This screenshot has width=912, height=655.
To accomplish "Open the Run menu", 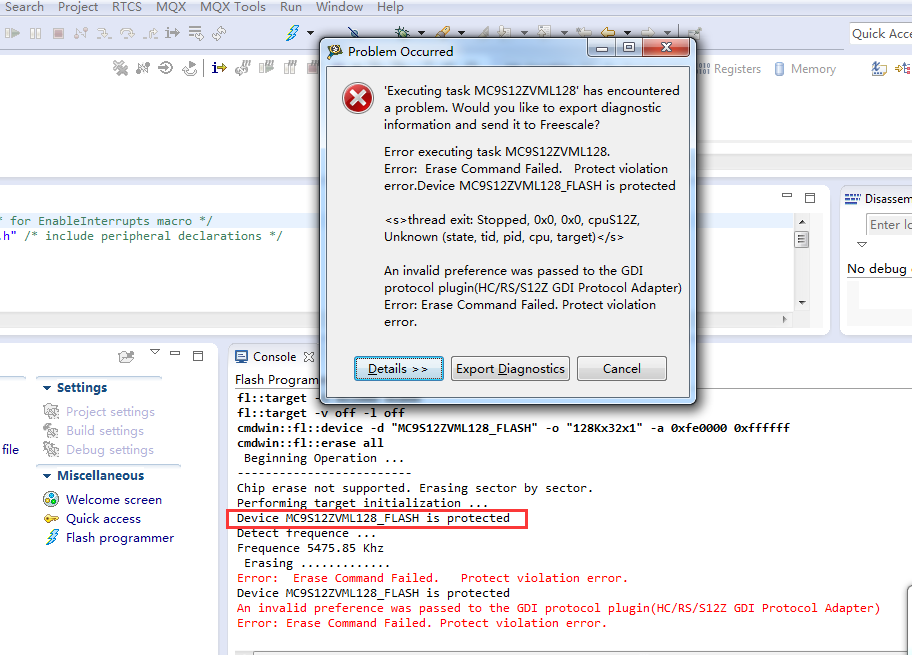I will [291, 7].
